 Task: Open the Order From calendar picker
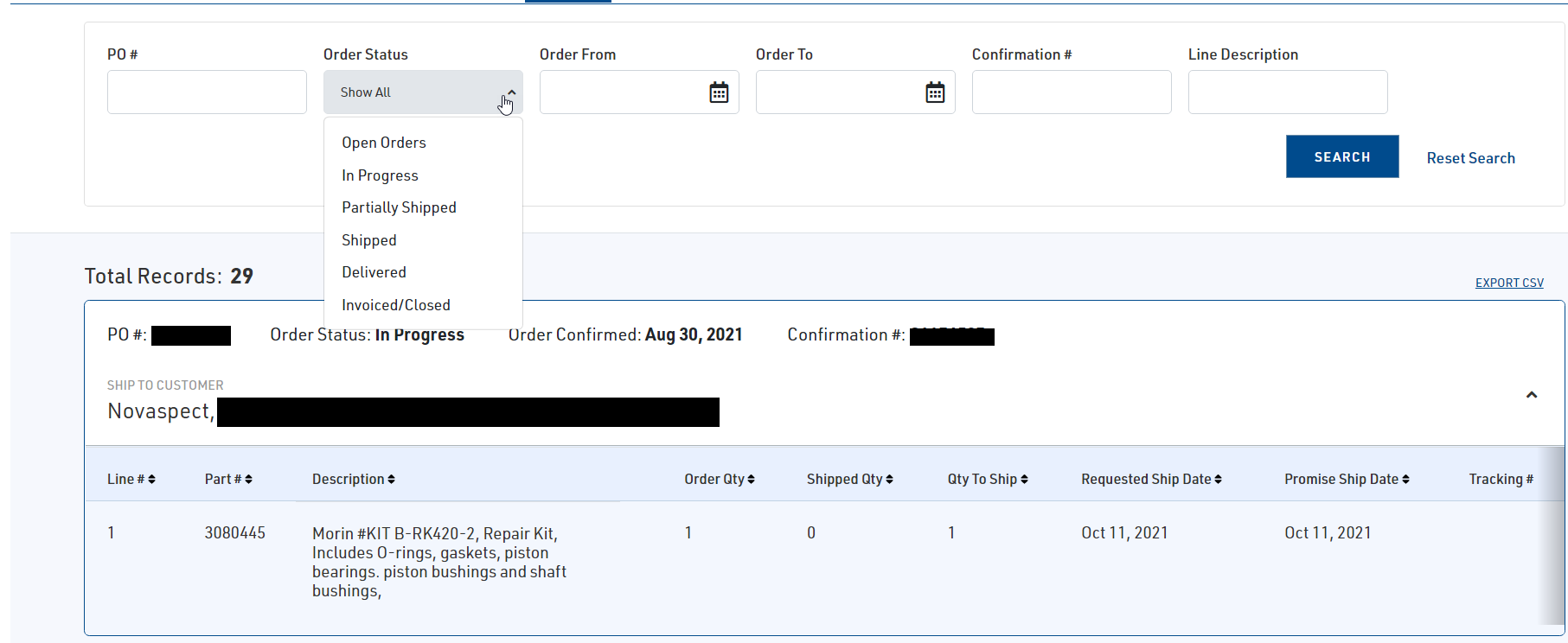(719, 92)
